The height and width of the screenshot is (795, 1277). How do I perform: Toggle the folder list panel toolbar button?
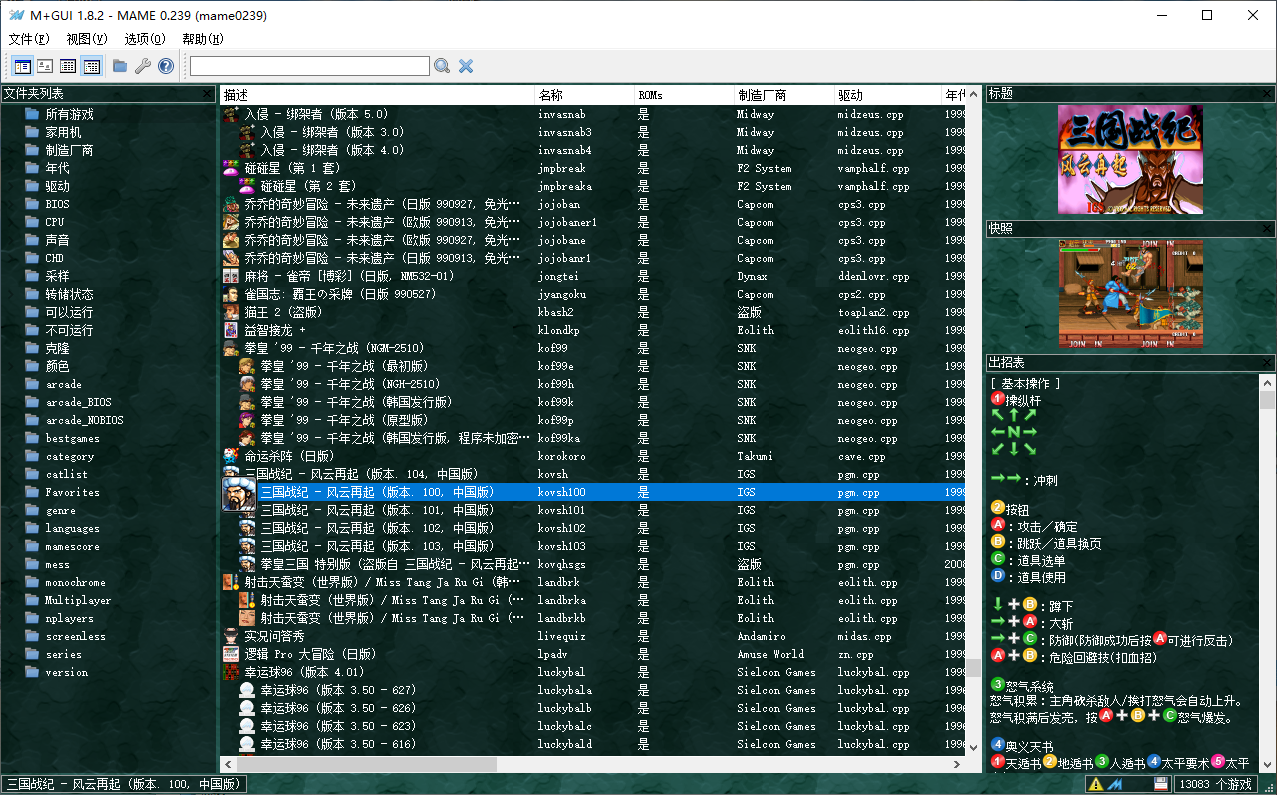tap(22, 66)
